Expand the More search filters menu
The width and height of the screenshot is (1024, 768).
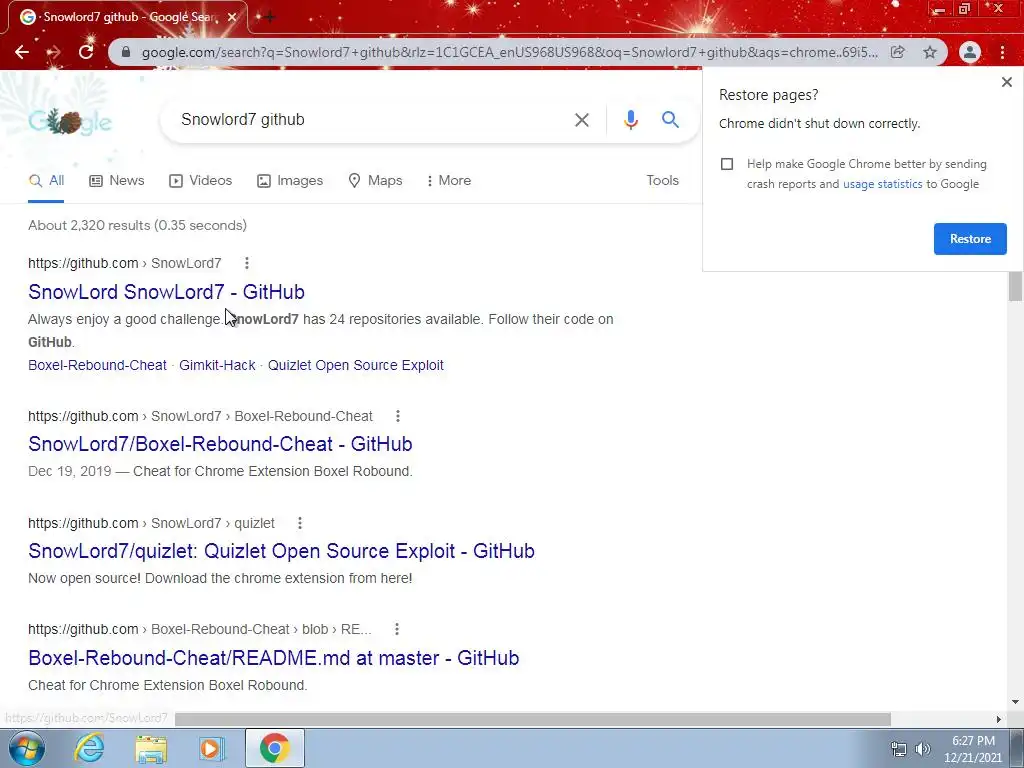point(449,181)
